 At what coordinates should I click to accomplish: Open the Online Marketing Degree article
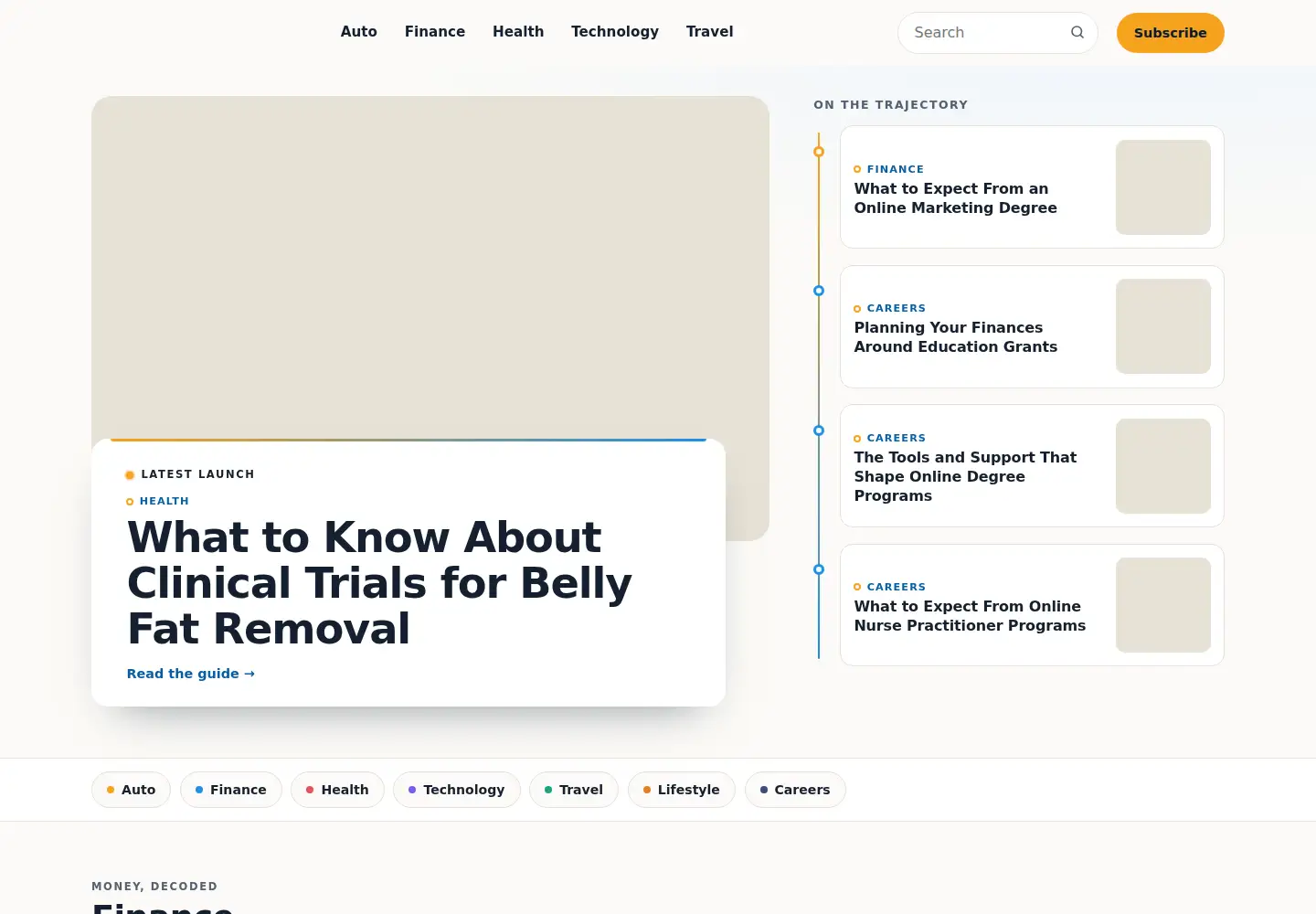pos(956,198)
